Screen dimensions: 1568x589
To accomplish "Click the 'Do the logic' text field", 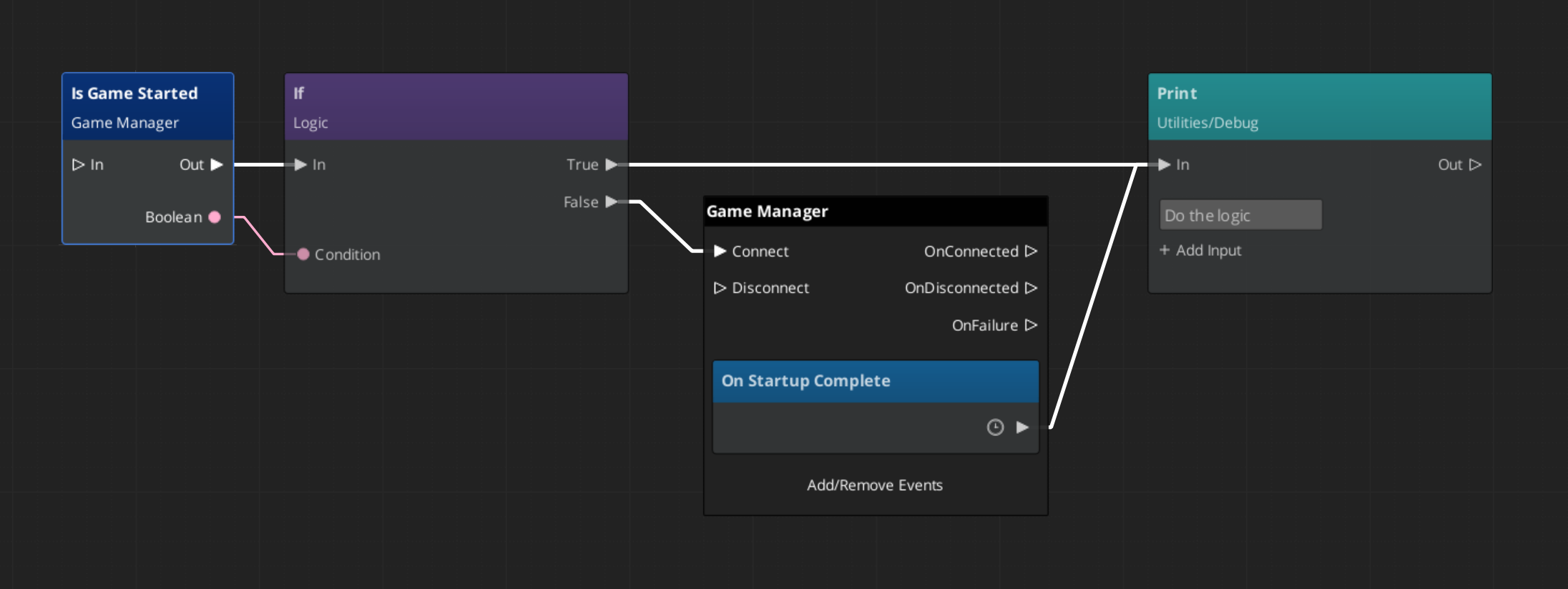I will tap(1240, 215).
